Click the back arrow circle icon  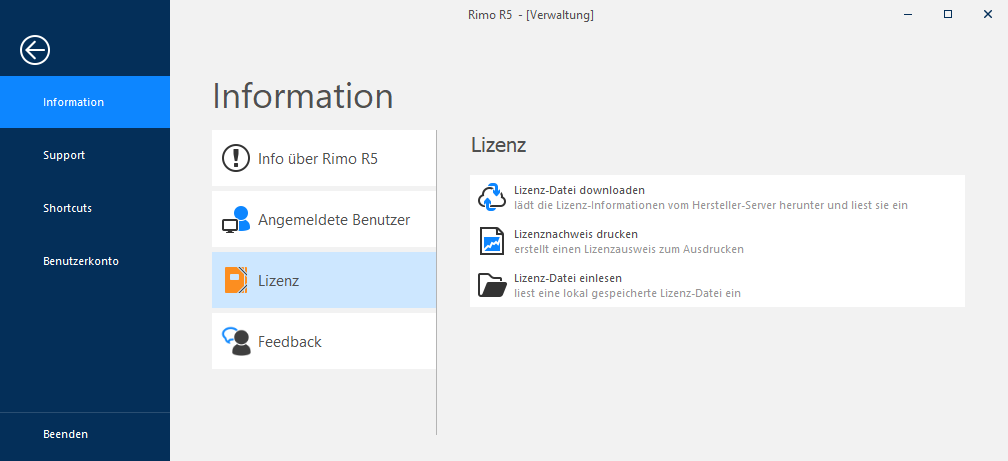coord(35,50)
